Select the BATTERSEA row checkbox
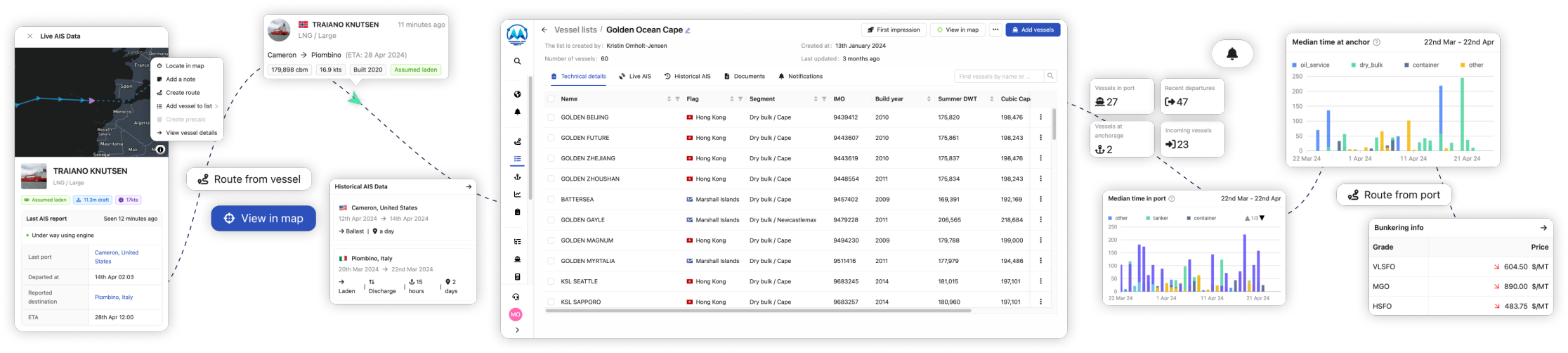This screenshot has height=353, width=1568. point(551,200)
